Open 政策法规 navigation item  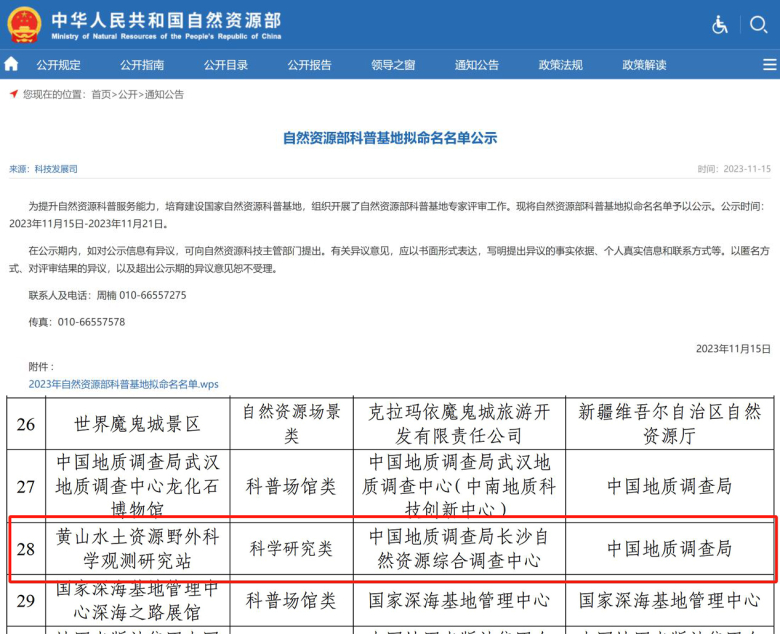tap(561, 65)
